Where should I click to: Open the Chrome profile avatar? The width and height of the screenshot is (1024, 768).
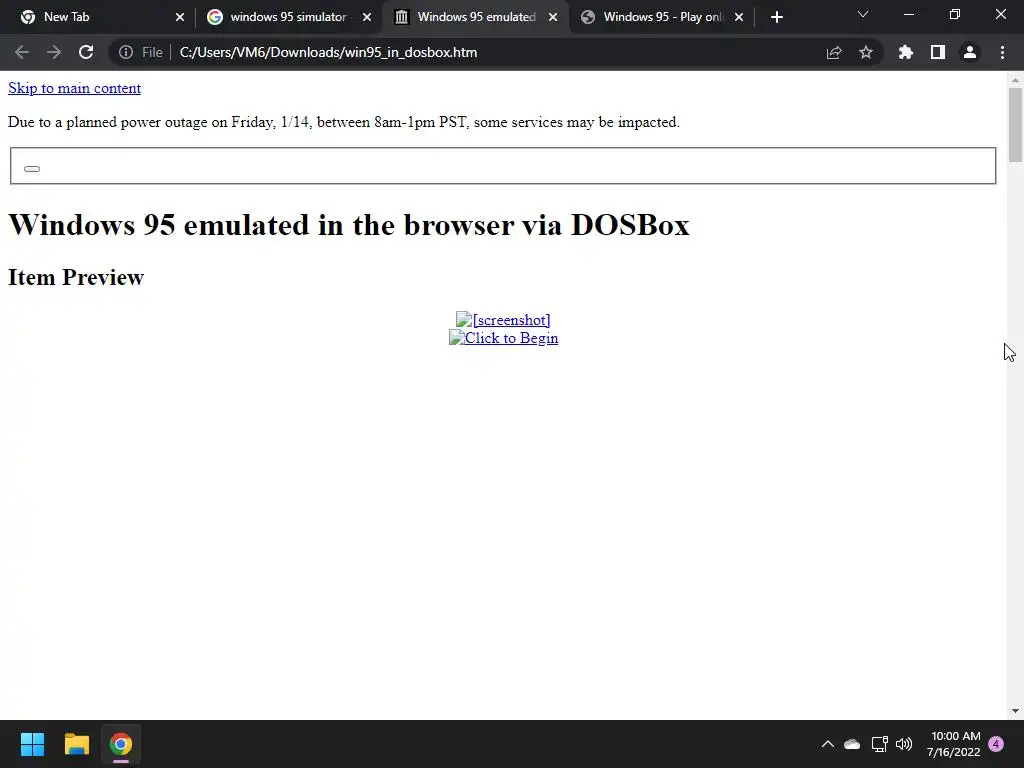pyautogui.click(x=970, y=52)
